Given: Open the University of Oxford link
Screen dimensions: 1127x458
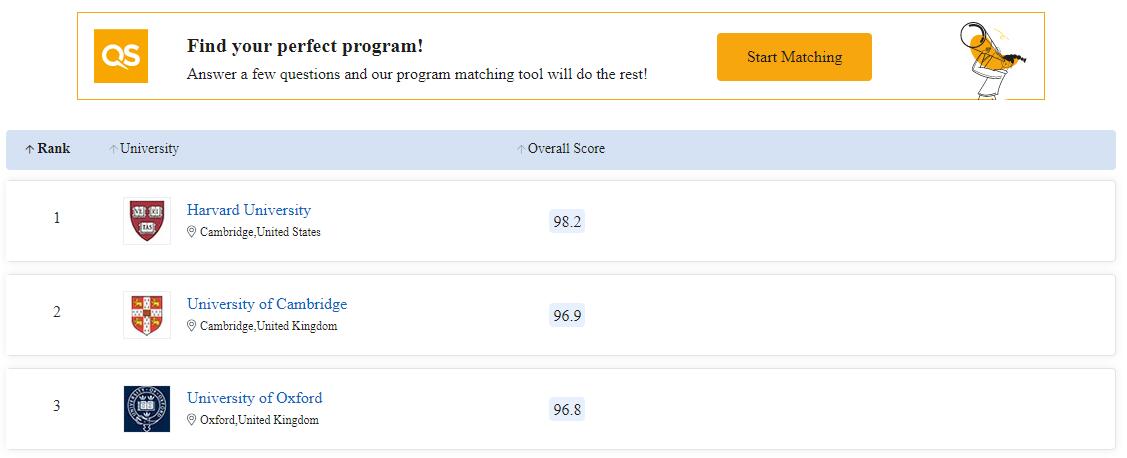Looking at the screenshot, I should [x=254, y=399].
